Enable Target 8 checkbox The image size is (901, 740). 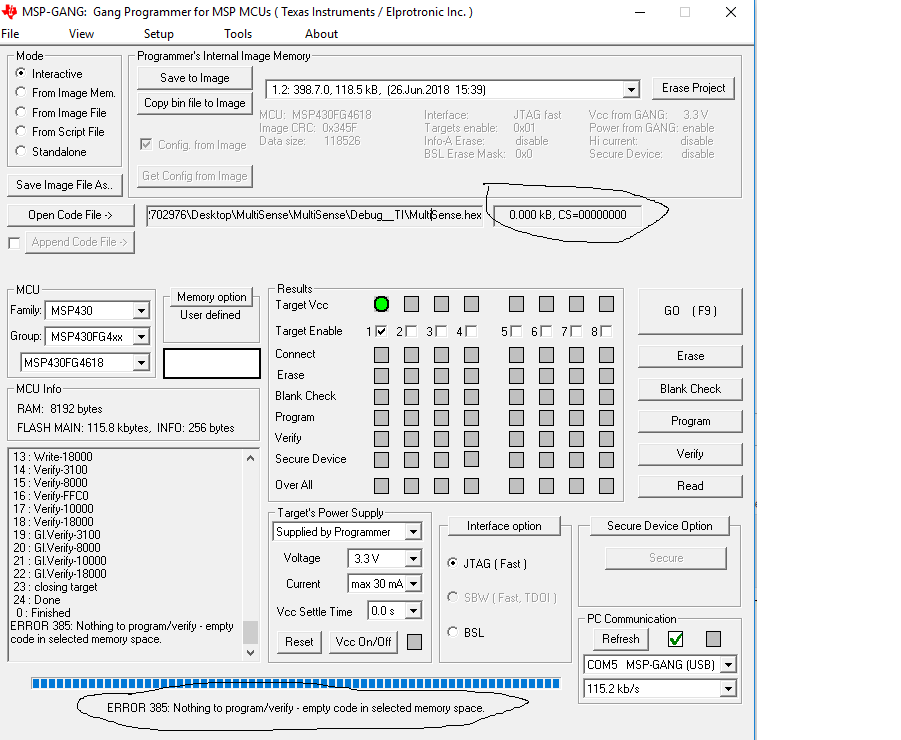tap(606, 331)
